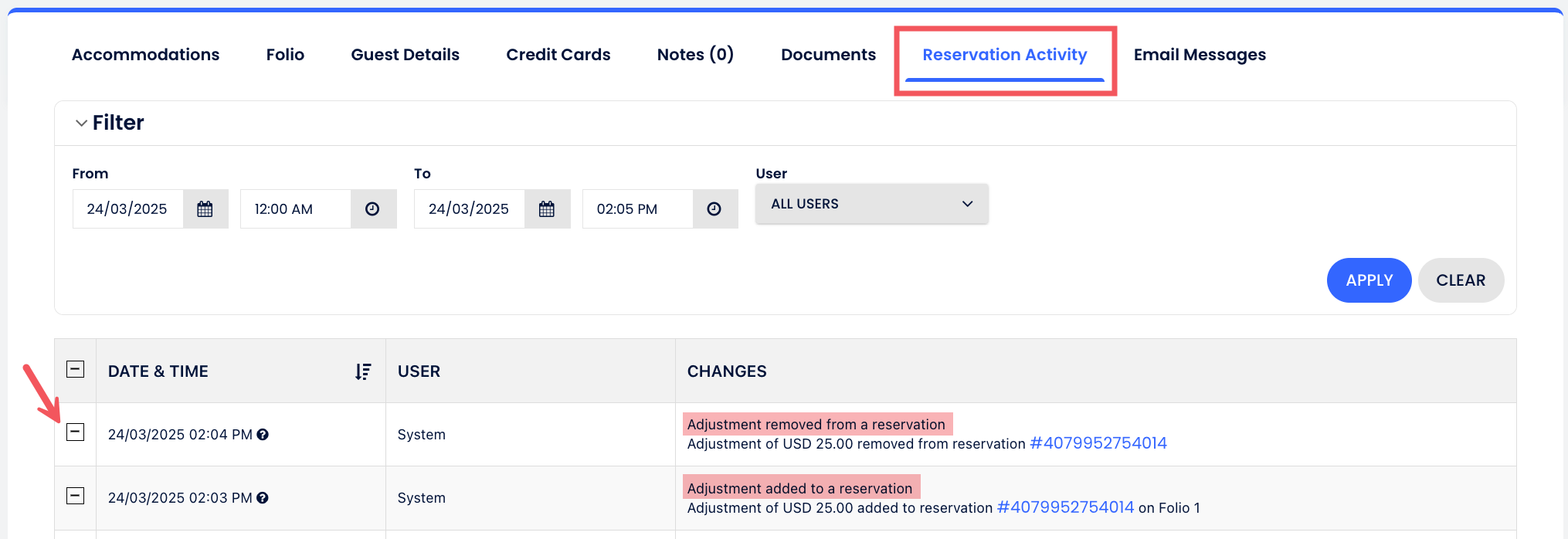Open the Guest Details tab
This screenshot has width=1568, height=539.
(405, 55)
